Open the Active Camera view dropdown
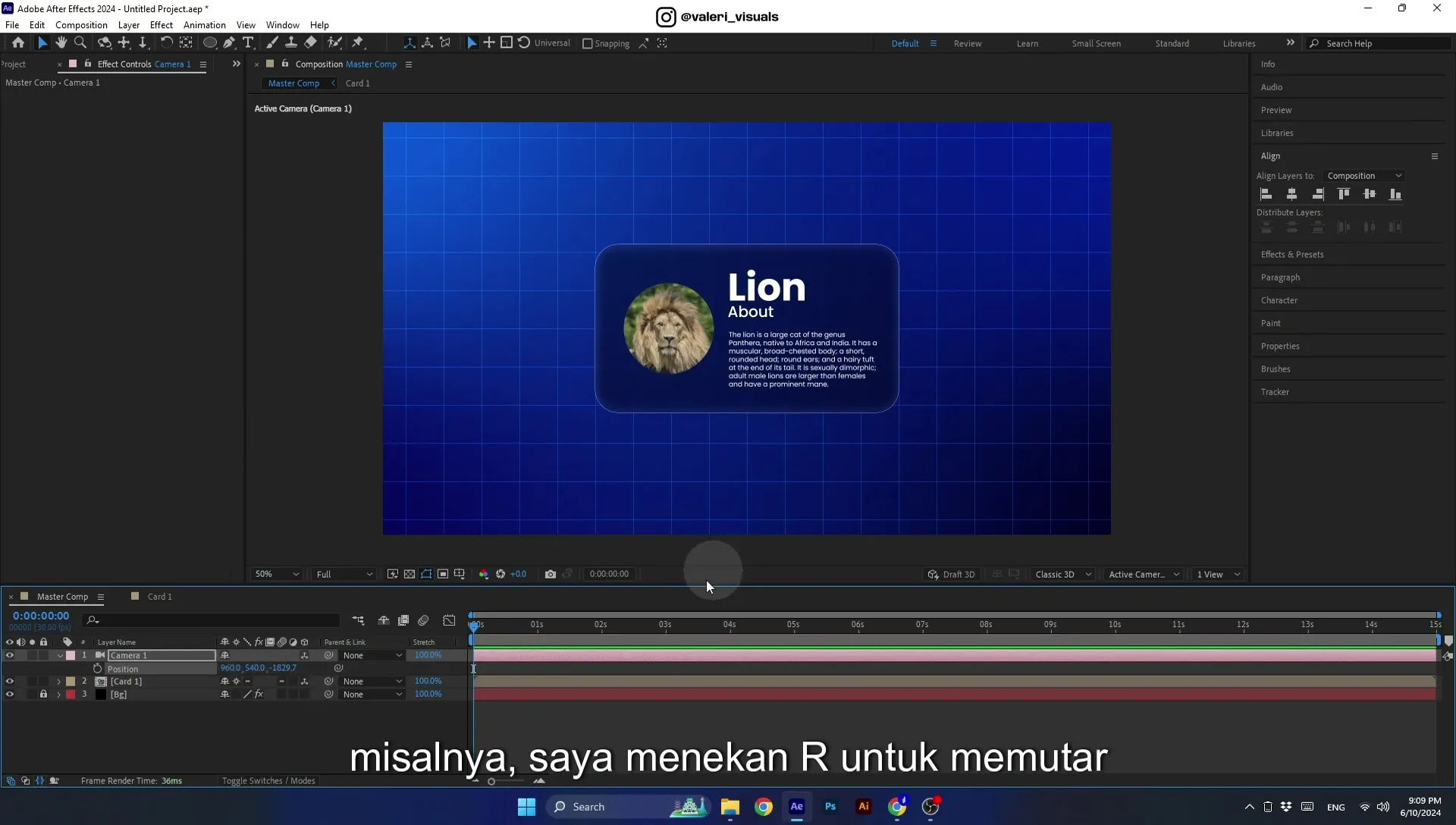The width and height of the screenshot is (1456, 825). tap(1144, 574)
